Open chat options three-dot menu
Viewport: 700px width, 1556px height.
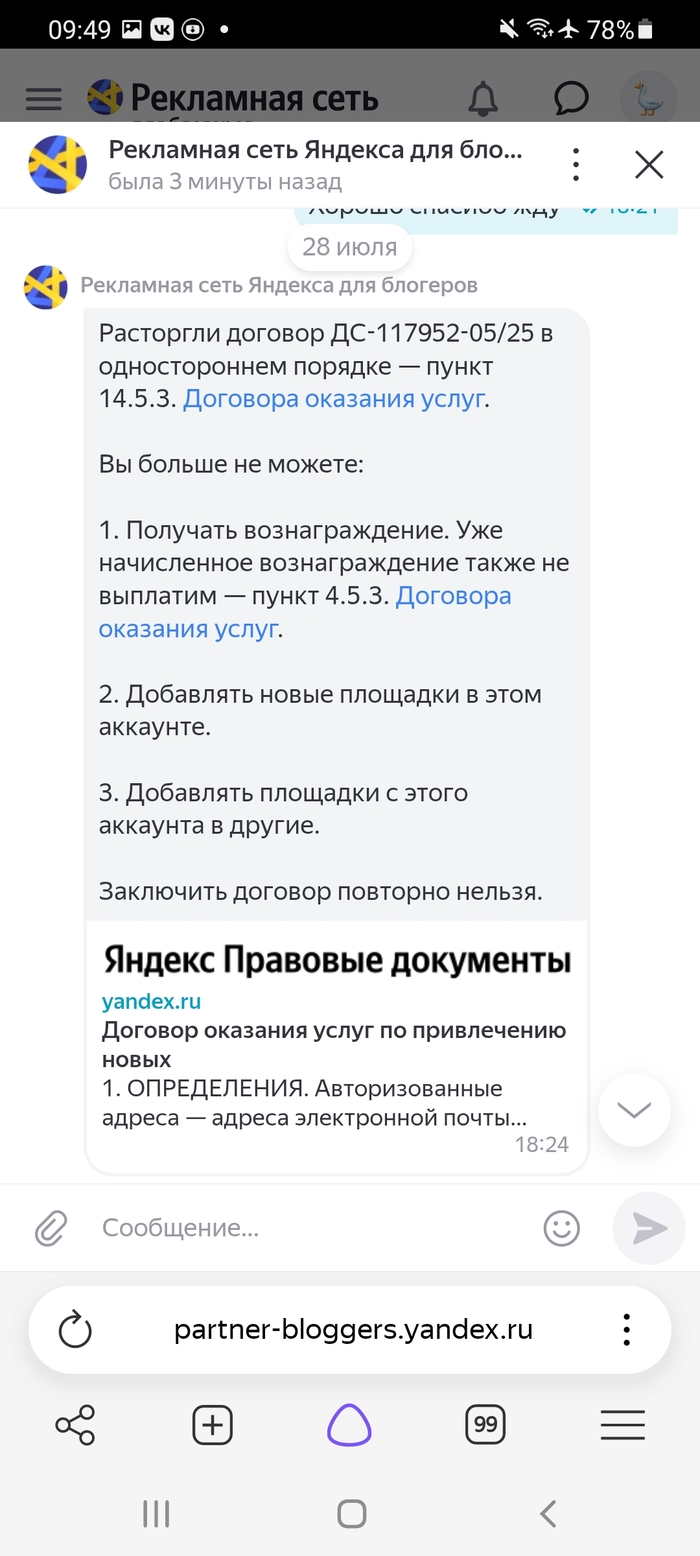[x=576, y=165]
